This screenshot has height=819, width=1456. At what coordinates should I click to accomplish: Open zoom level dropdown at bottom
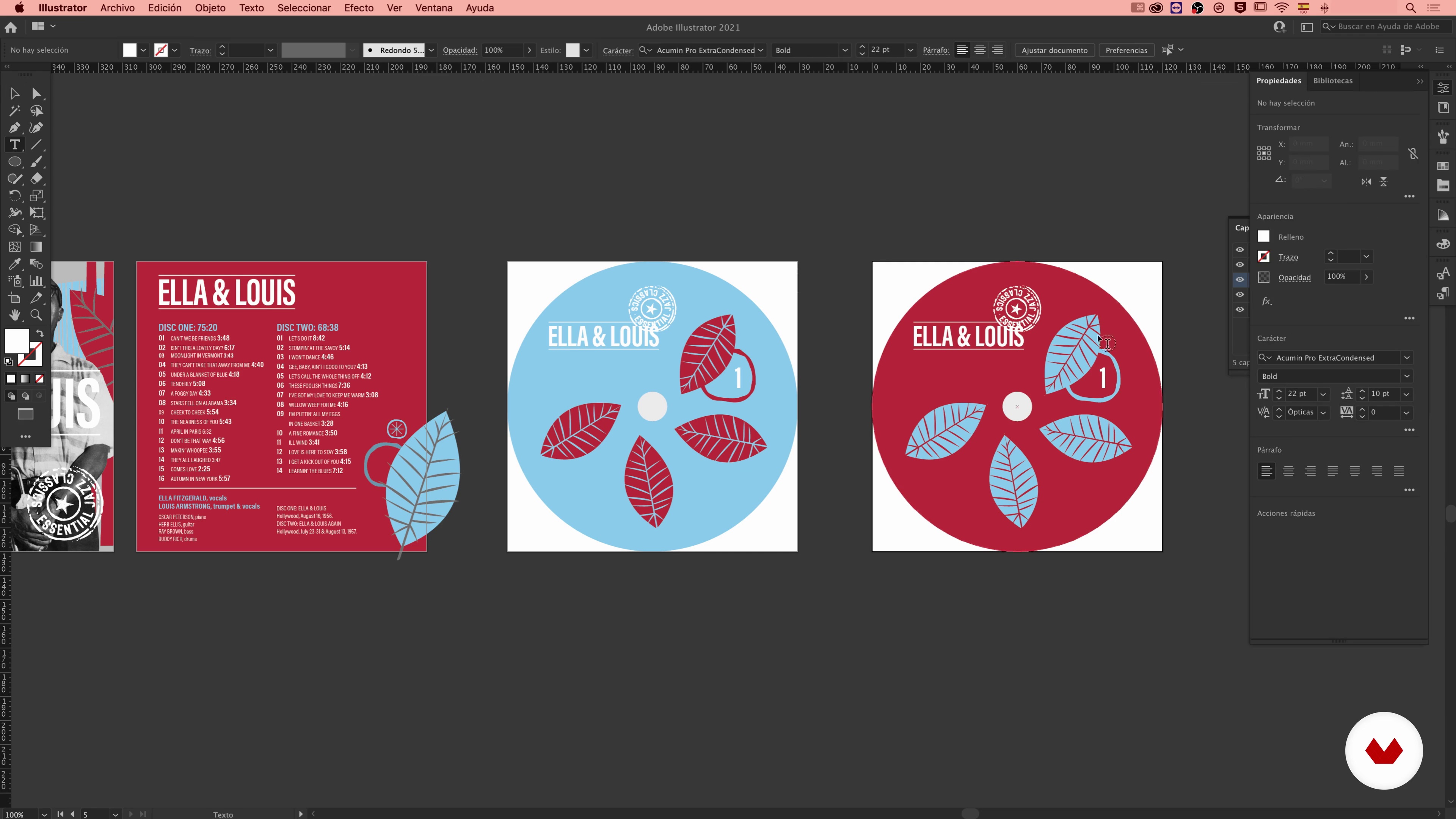click(44, 814)
